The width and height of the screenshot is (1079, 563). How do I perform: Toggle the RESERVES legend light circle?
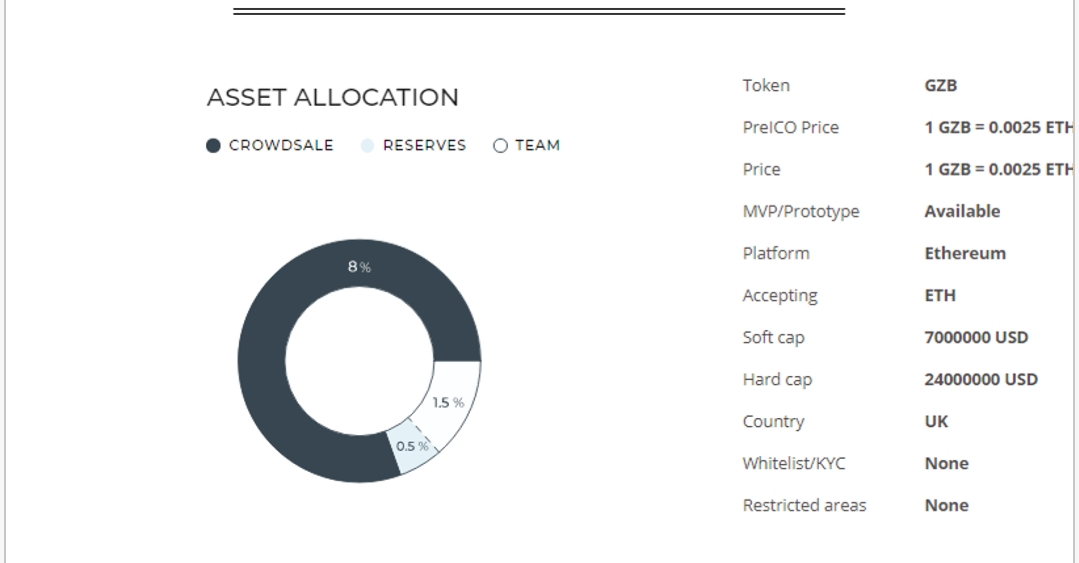tap(367, 146)
